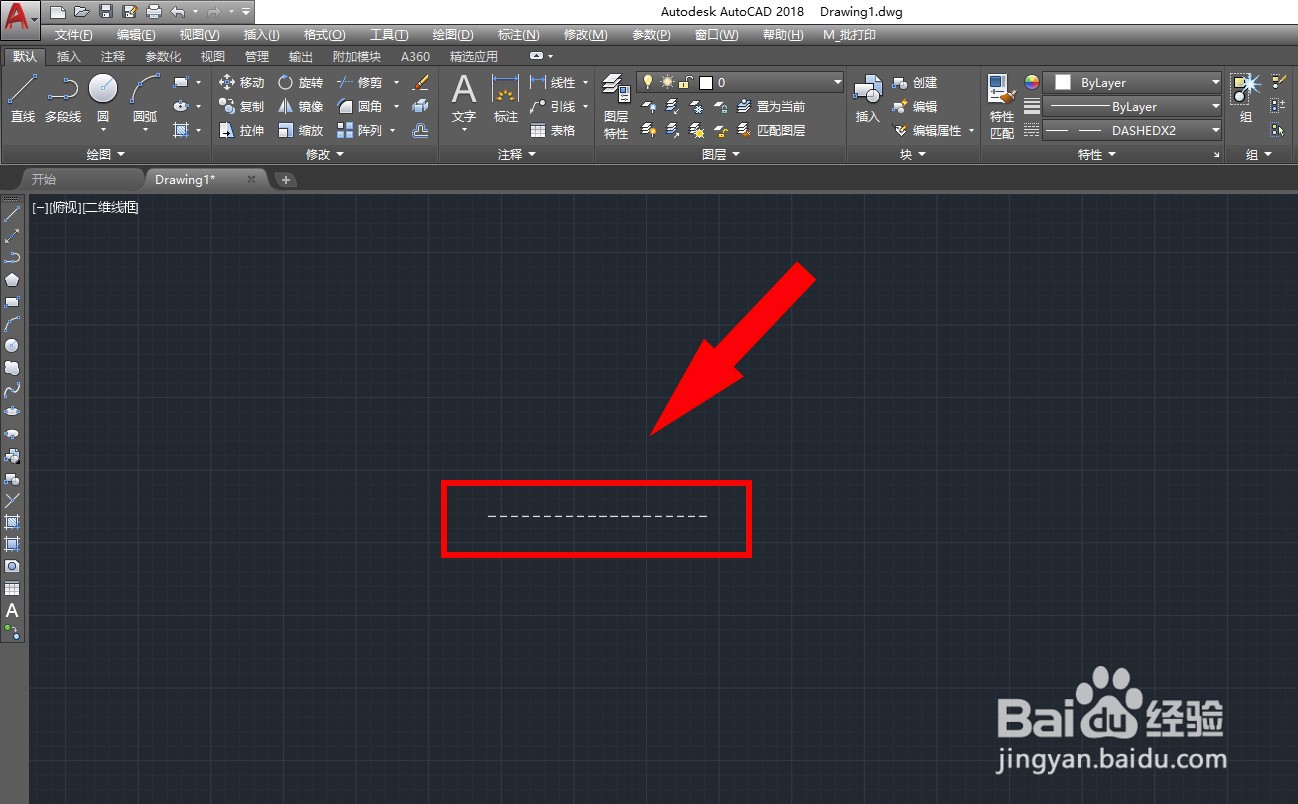Click the block 编辑 (Edit) button

[915, 106]
